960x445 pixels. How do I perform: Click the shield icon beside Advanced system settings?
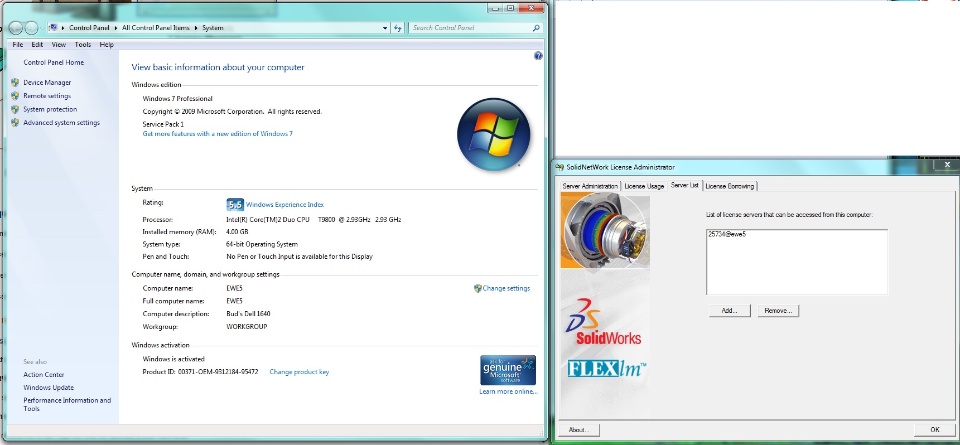(x=15, y=123)
